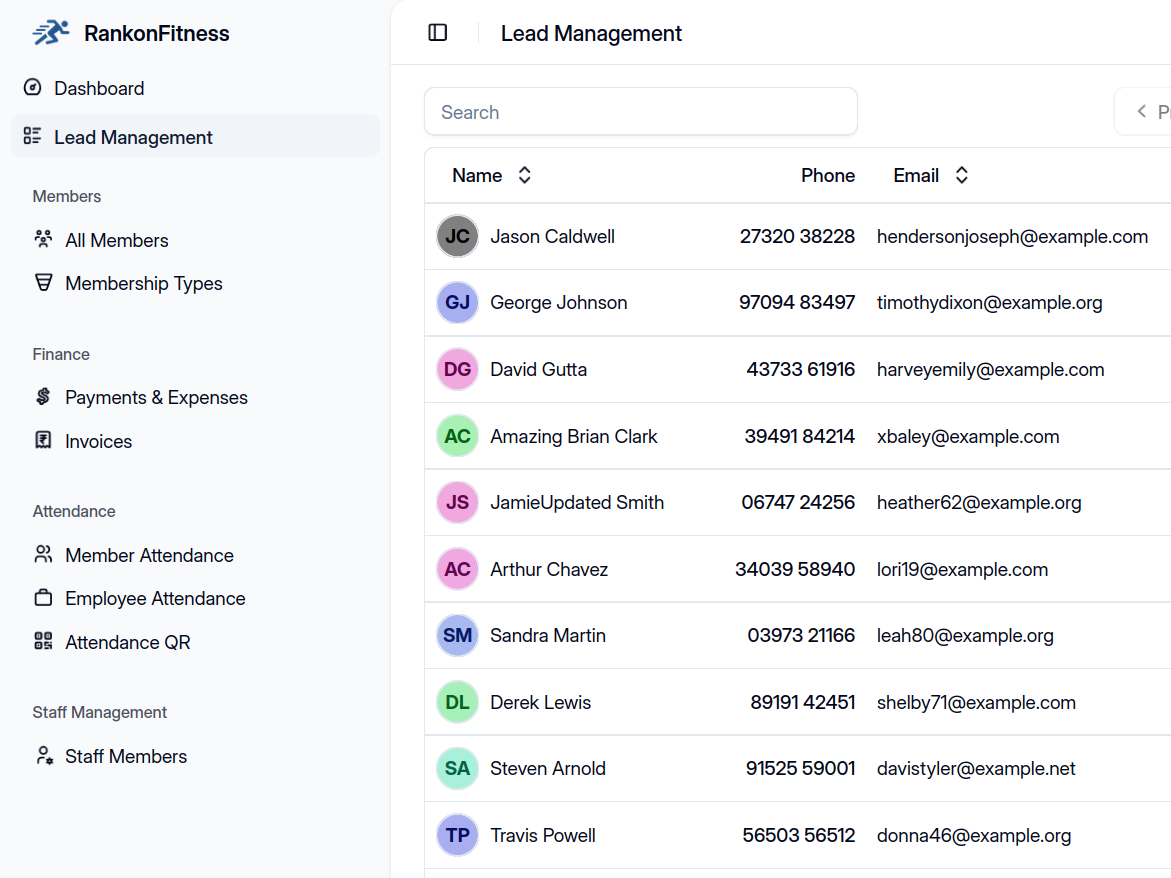Screen dimensions: 1171x878
Task: Select the name JamieUpdated Smith
Action: 577,502
